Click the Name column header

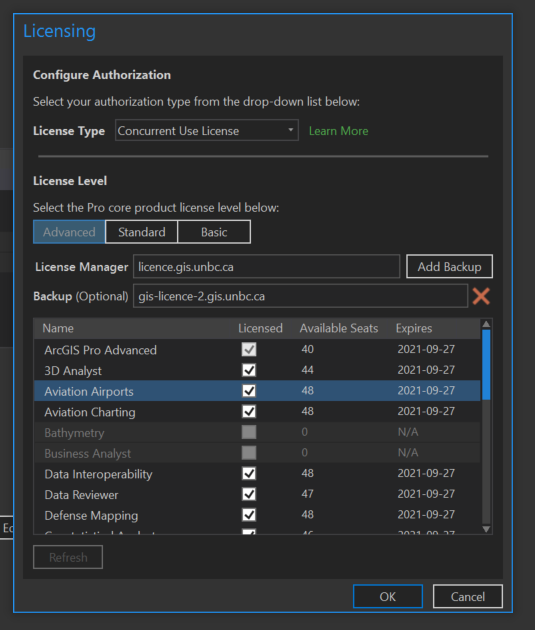pyautogui.click(x=58, y=328)
